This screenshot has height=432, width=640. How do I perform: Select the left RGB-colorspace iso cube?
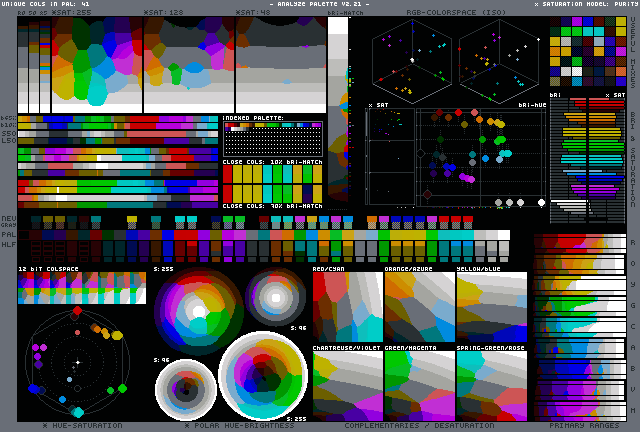pyautogui.click(x=412, y=60)
